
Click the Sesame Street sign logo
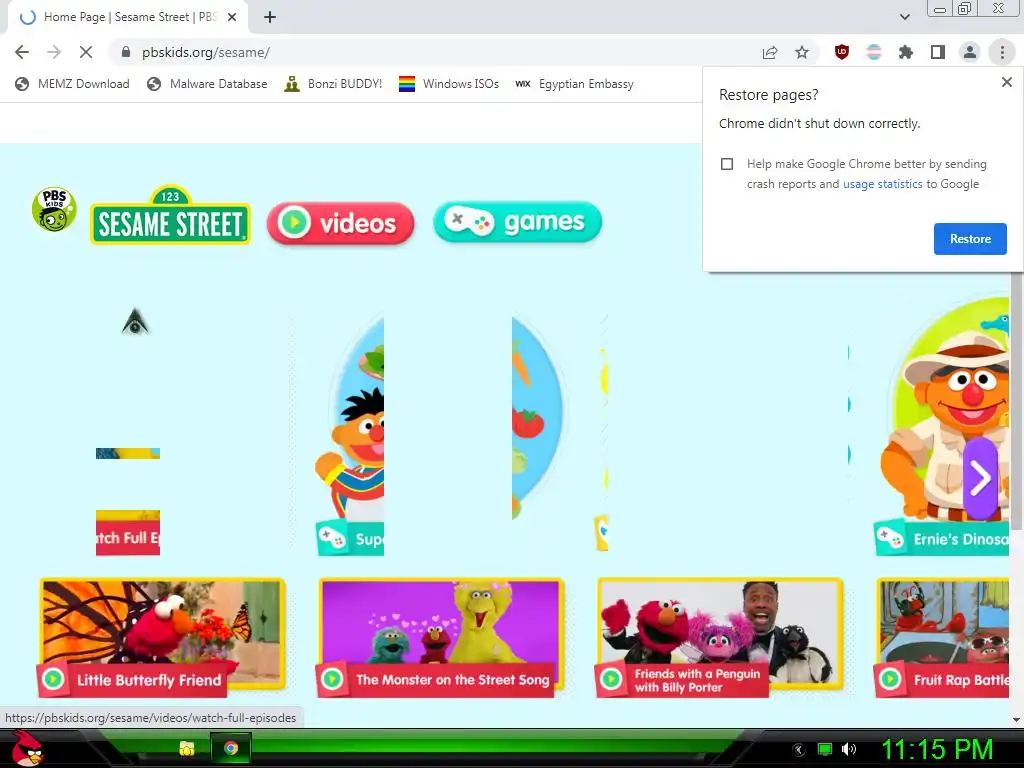pyautogui.click(x=170, y=216)
